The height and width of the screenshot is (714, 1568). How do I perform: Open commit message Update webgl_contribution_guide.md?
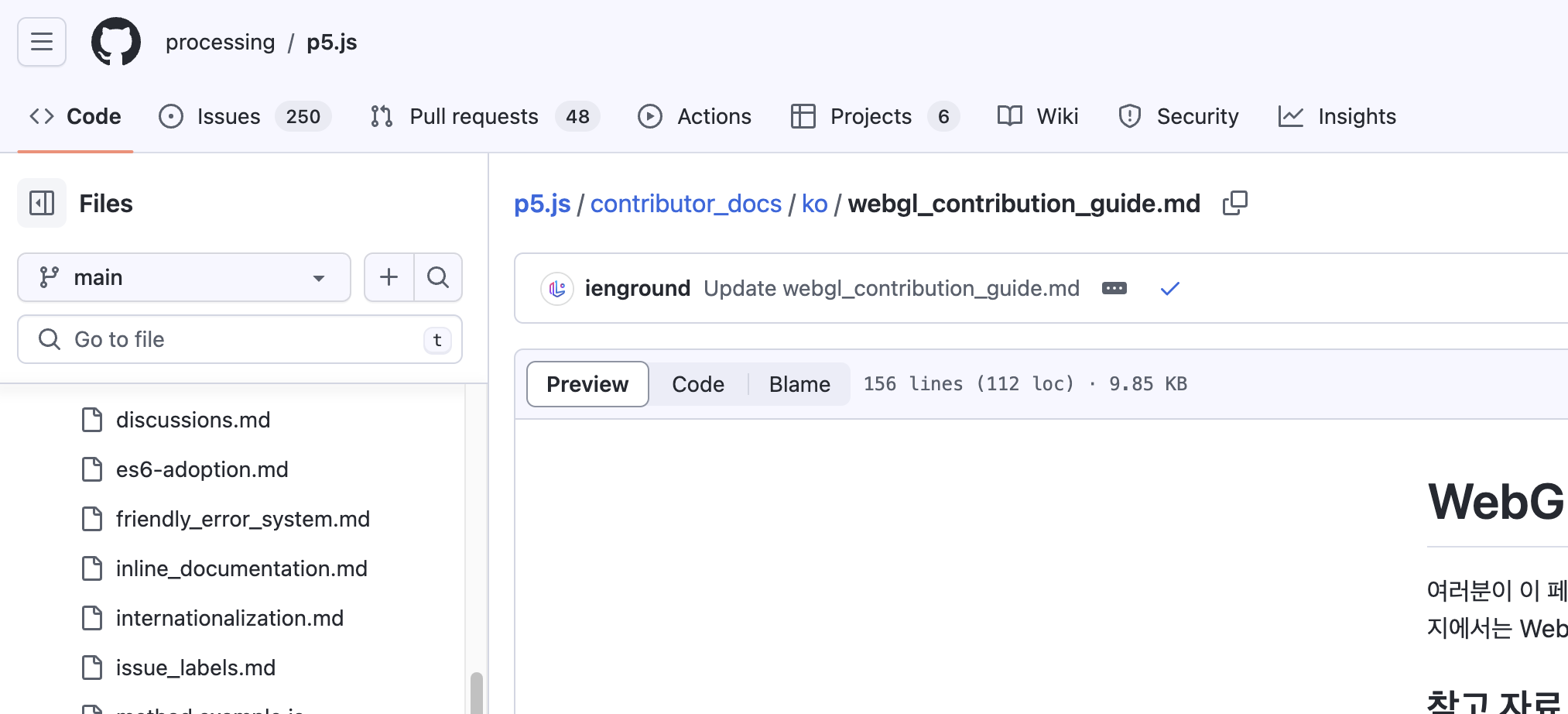[x=892, y=288]
